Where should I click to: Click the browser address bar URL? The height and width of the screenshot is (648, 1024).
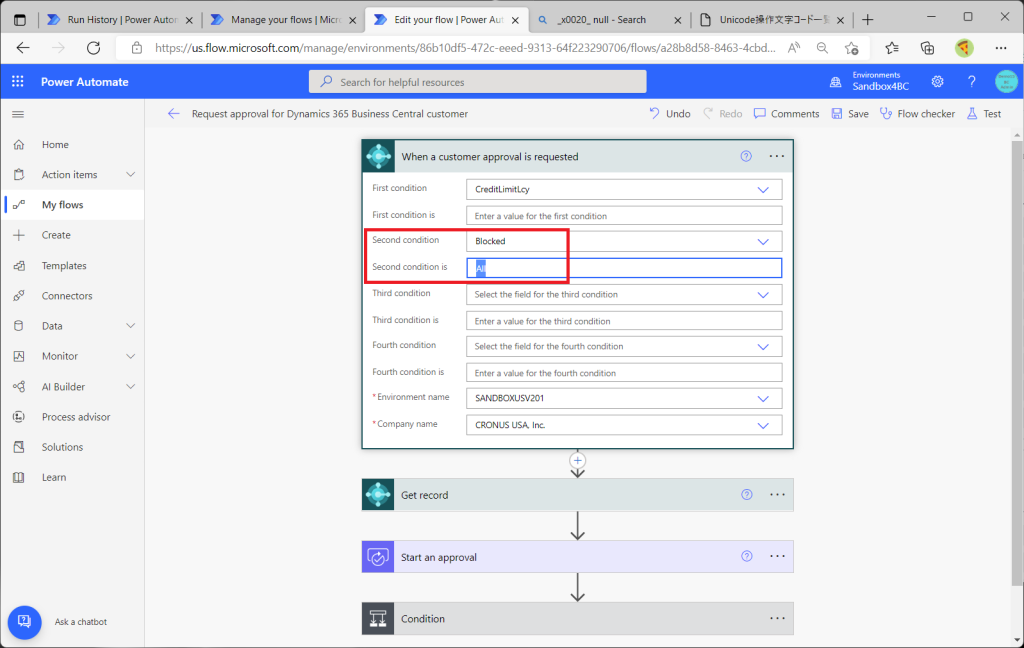click(464, 48)
